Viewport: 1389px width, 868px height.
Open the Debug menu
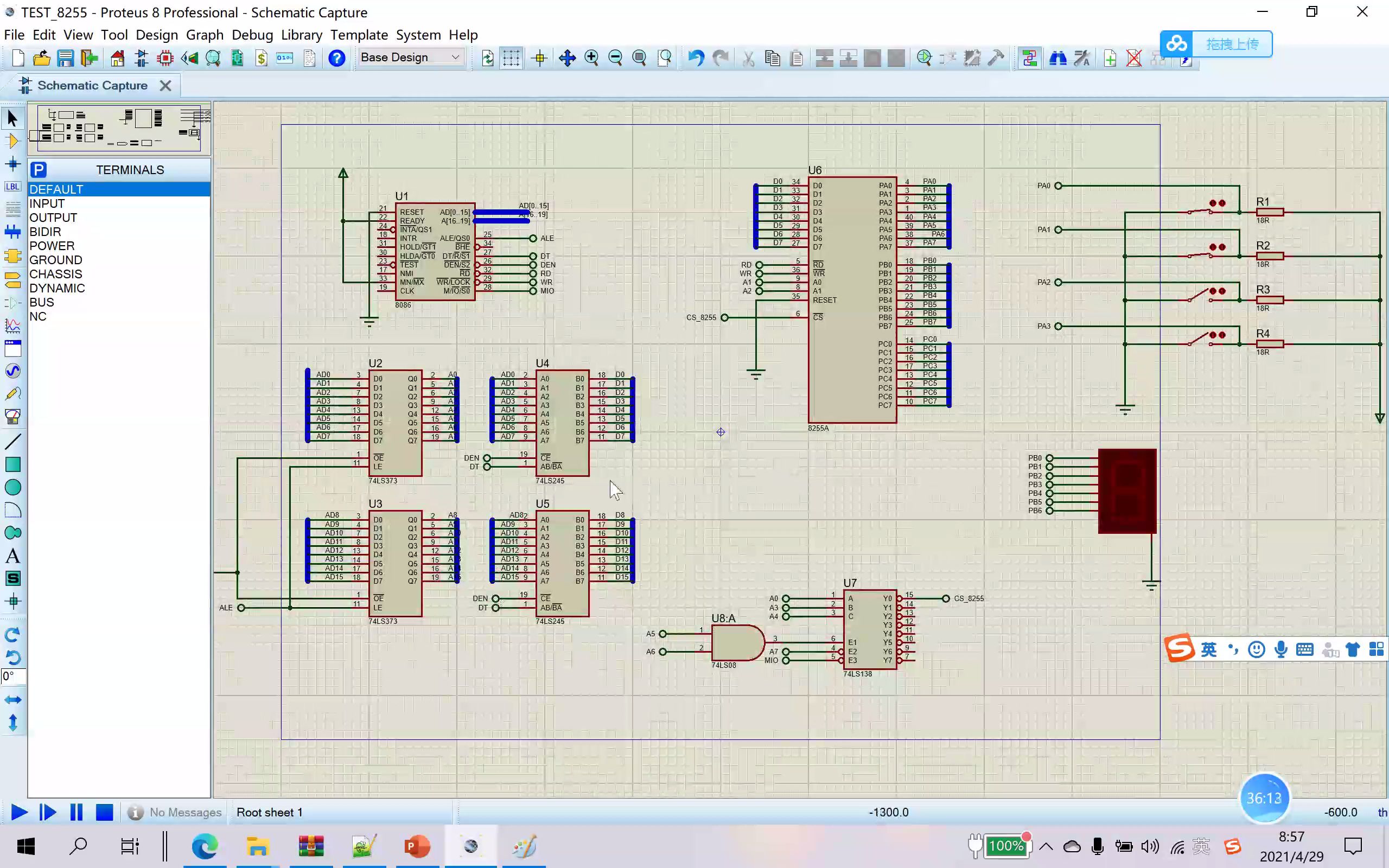[252, 35]
